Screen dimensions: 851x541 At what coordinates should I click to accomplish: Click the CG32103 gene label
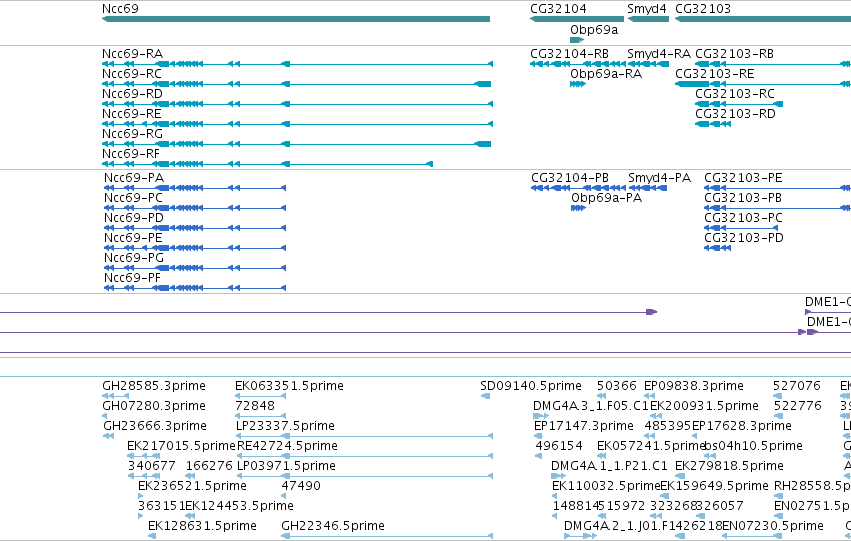(x=703, y=9)
